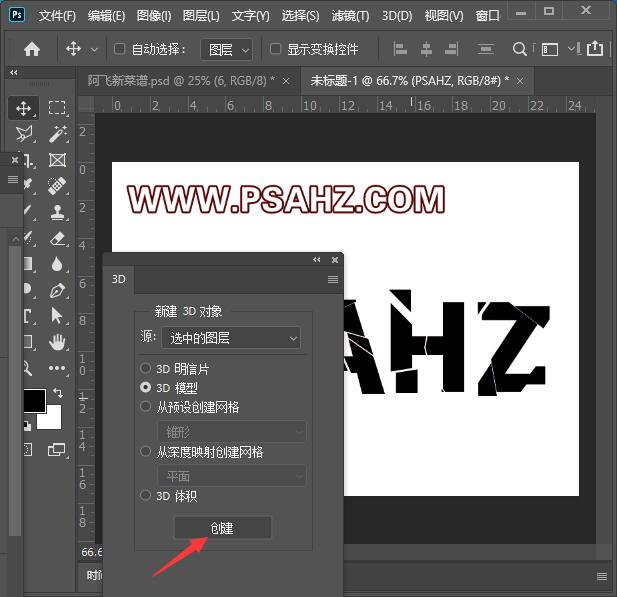Open the white background color swatch
Viewport: 617px width, 597px height.
pyautogui.click(x=52, y=420)
